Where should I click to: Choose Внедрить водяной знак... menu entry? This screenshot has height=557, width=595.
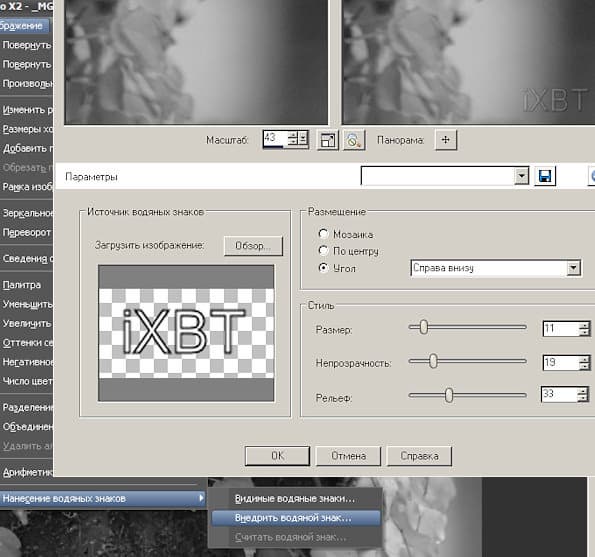tap(296, 518)
